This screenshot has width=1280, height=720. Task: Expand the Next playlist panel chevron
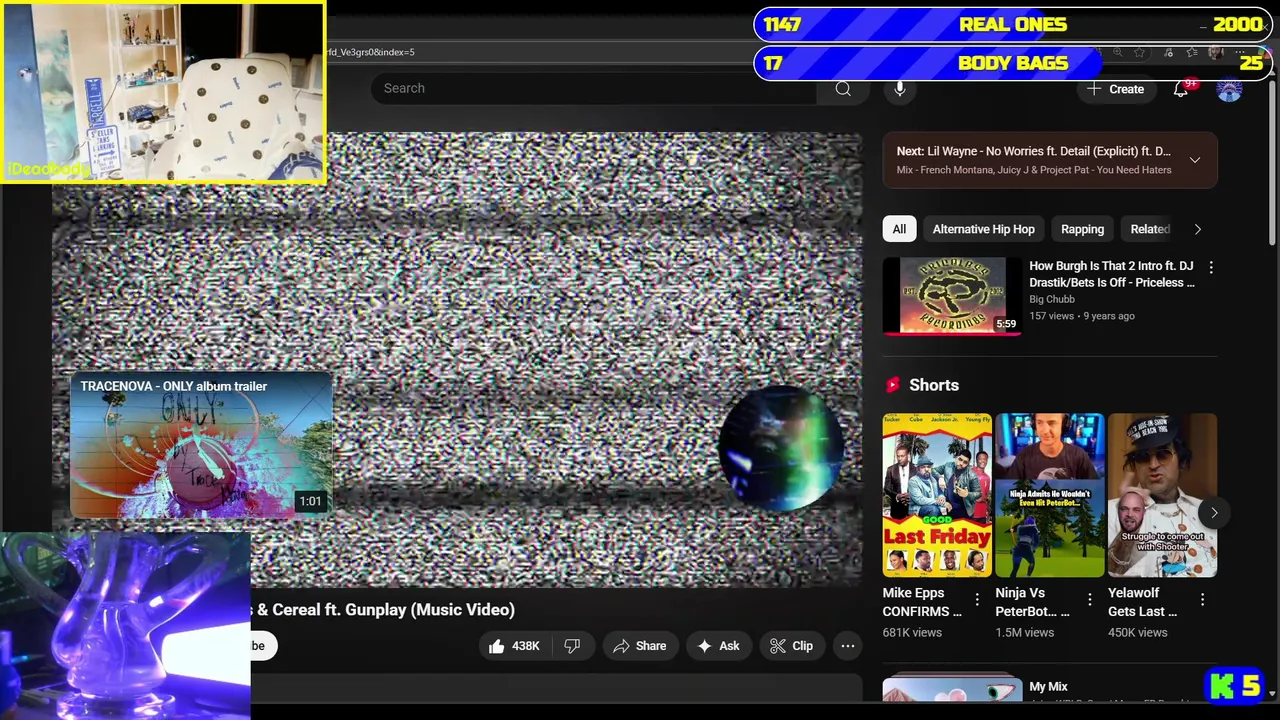(1195, 160)
